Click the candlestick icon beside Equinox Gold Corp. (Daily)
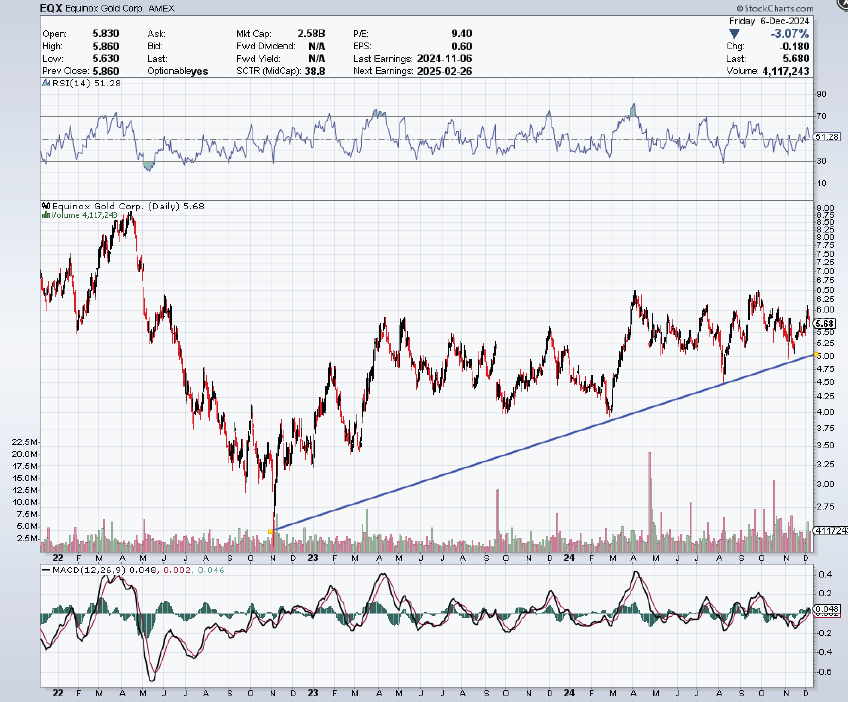Screen dimensions: 848x702 tap(47, 206)
